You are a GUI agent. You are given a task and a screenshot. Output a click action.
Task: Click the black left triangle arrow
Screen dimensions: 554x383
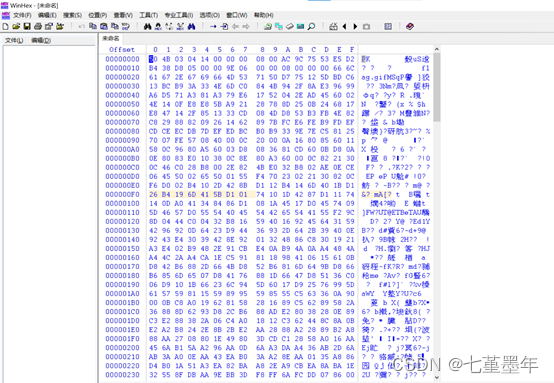coord(344,26)
